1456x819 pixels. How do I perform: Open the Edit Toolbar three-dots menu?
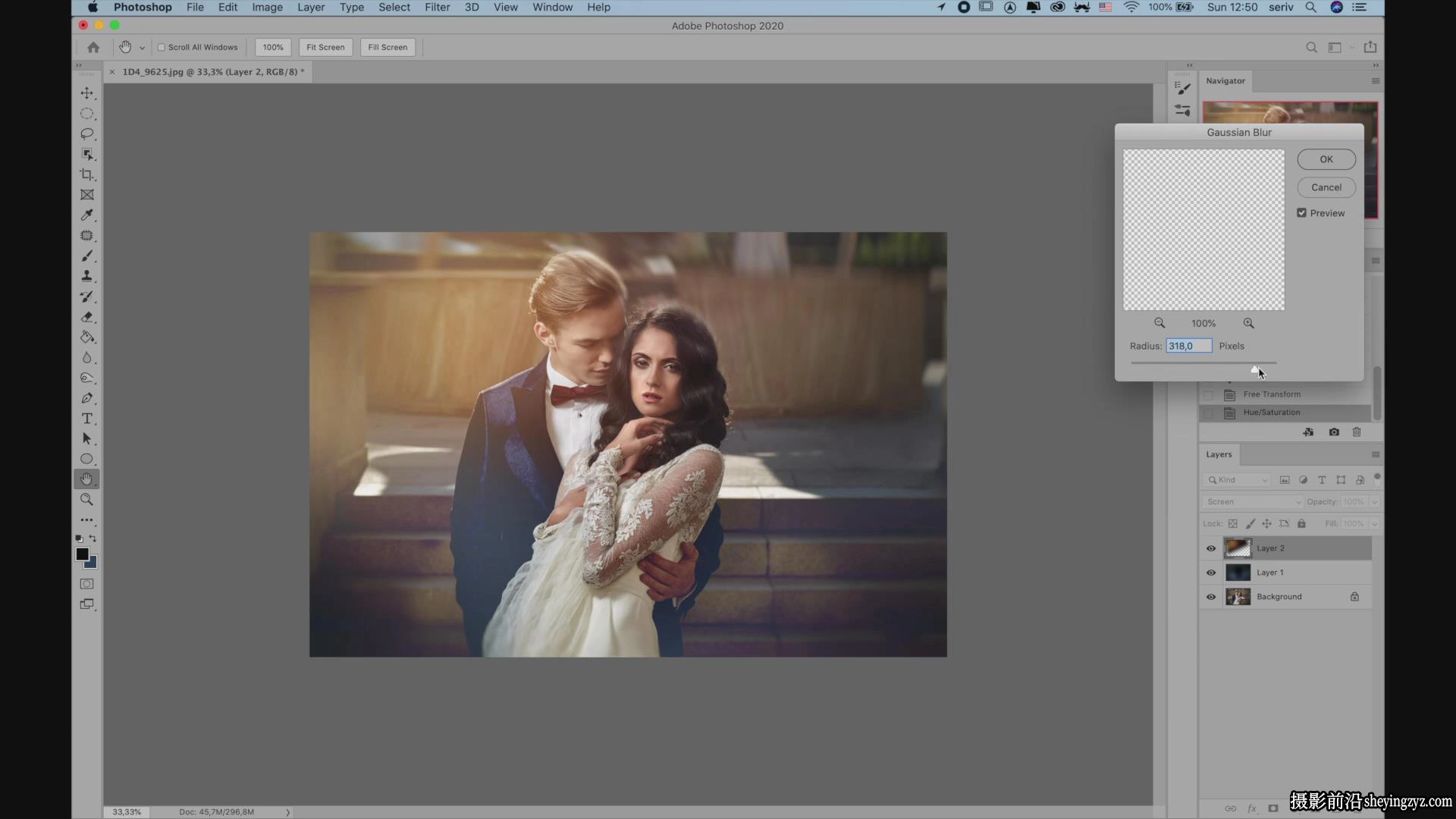[87, 520]
